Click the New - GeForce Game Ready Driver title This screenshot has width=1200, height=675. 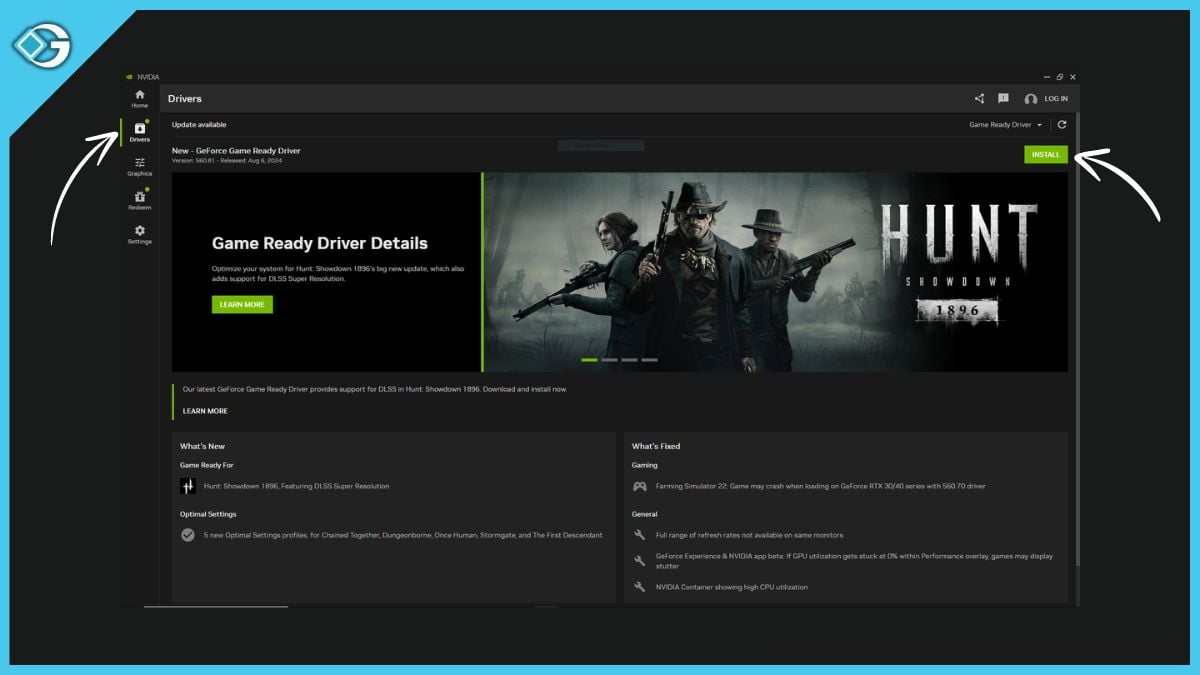point(236,151)
